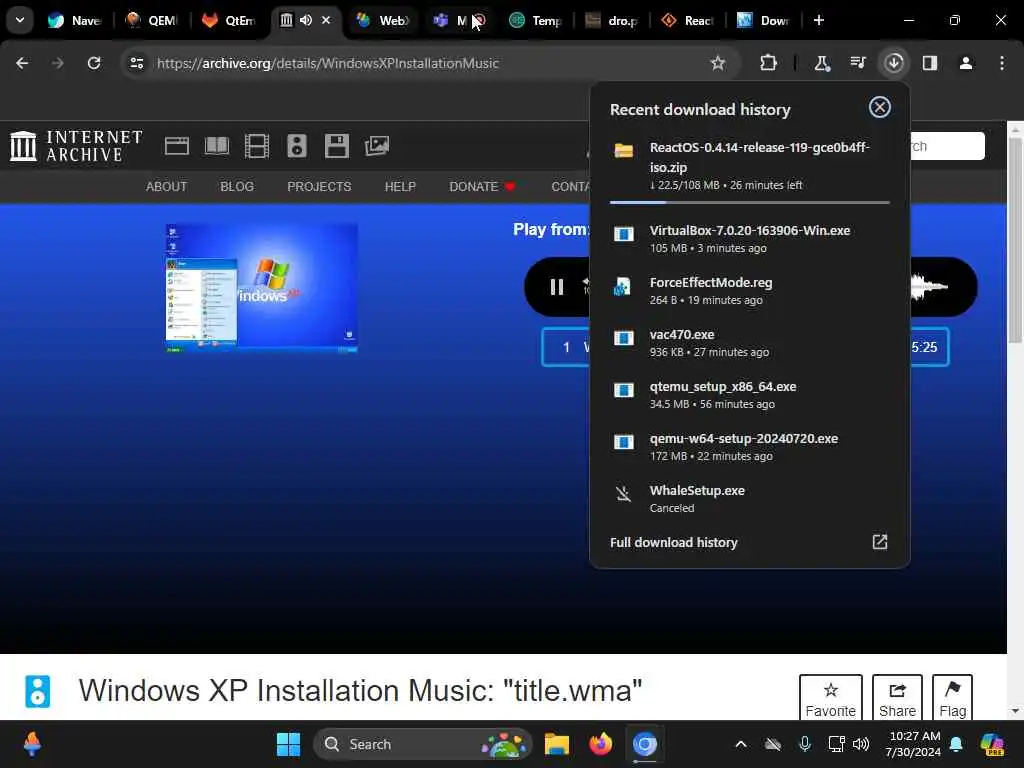Image resolution: width=1024 pixels, height=768 pixels.
Task: Show hidden system tray icons
Action: (x=741, y=744)
